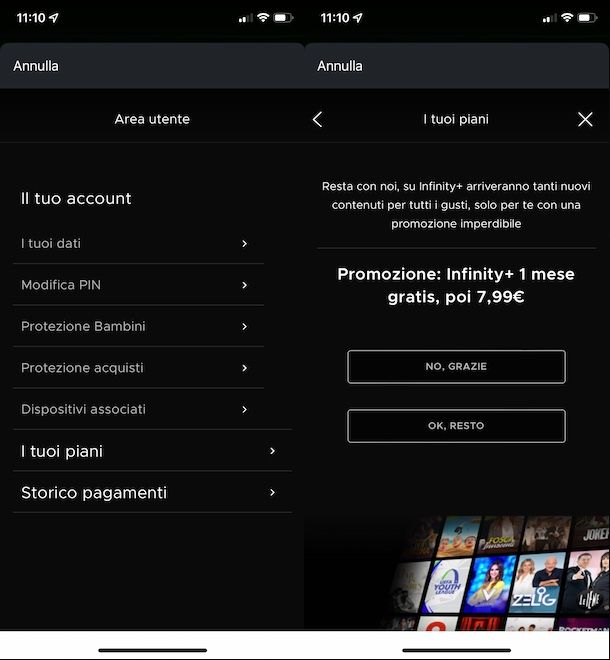This screenshot has height=660, width=610.
Task: Tap Annulla on the Area utente screen
Action: click(x=36, y=66)
